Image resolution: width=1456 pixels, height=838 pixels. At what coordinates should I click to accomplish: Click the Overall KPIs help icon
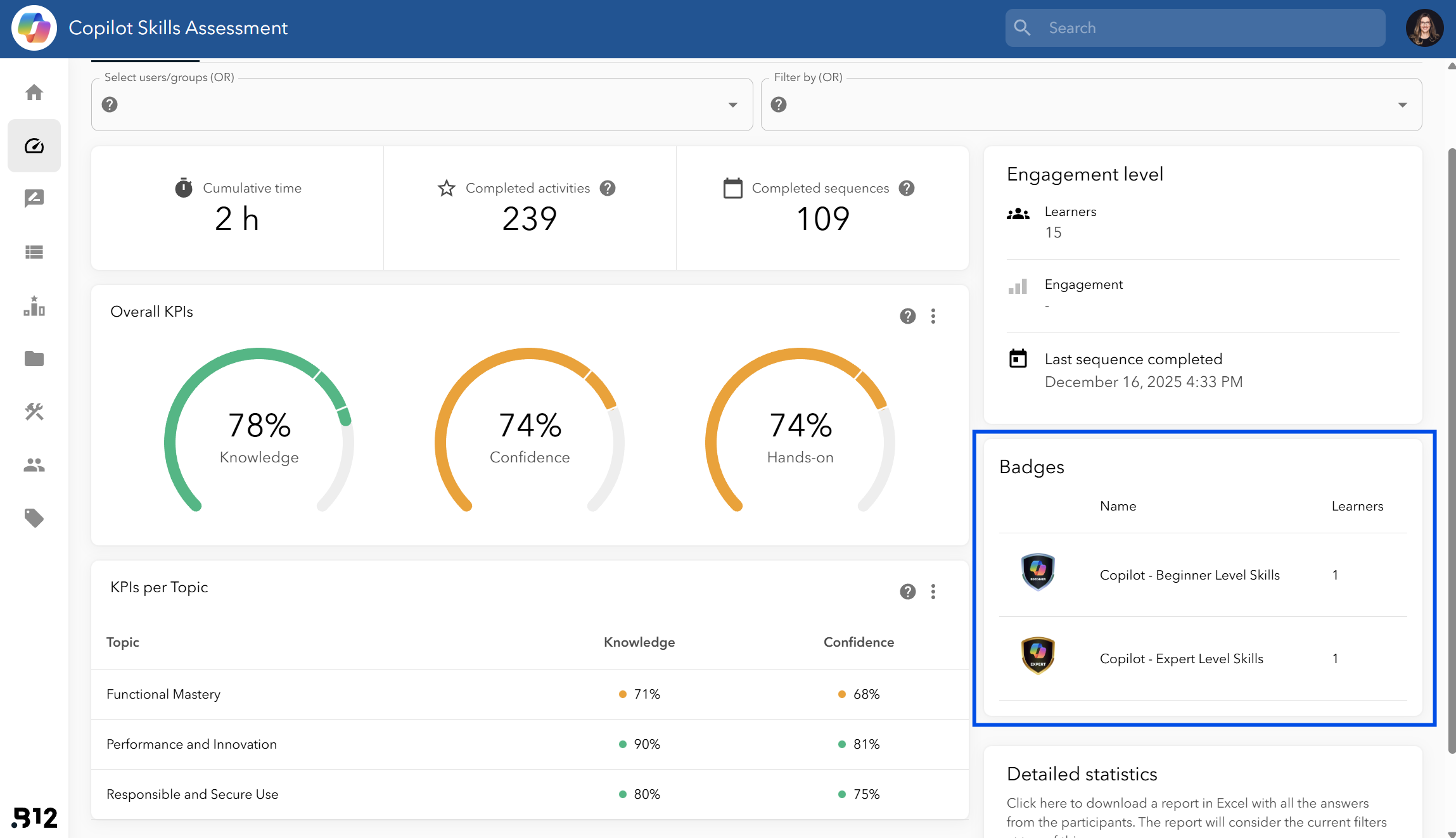908,316
